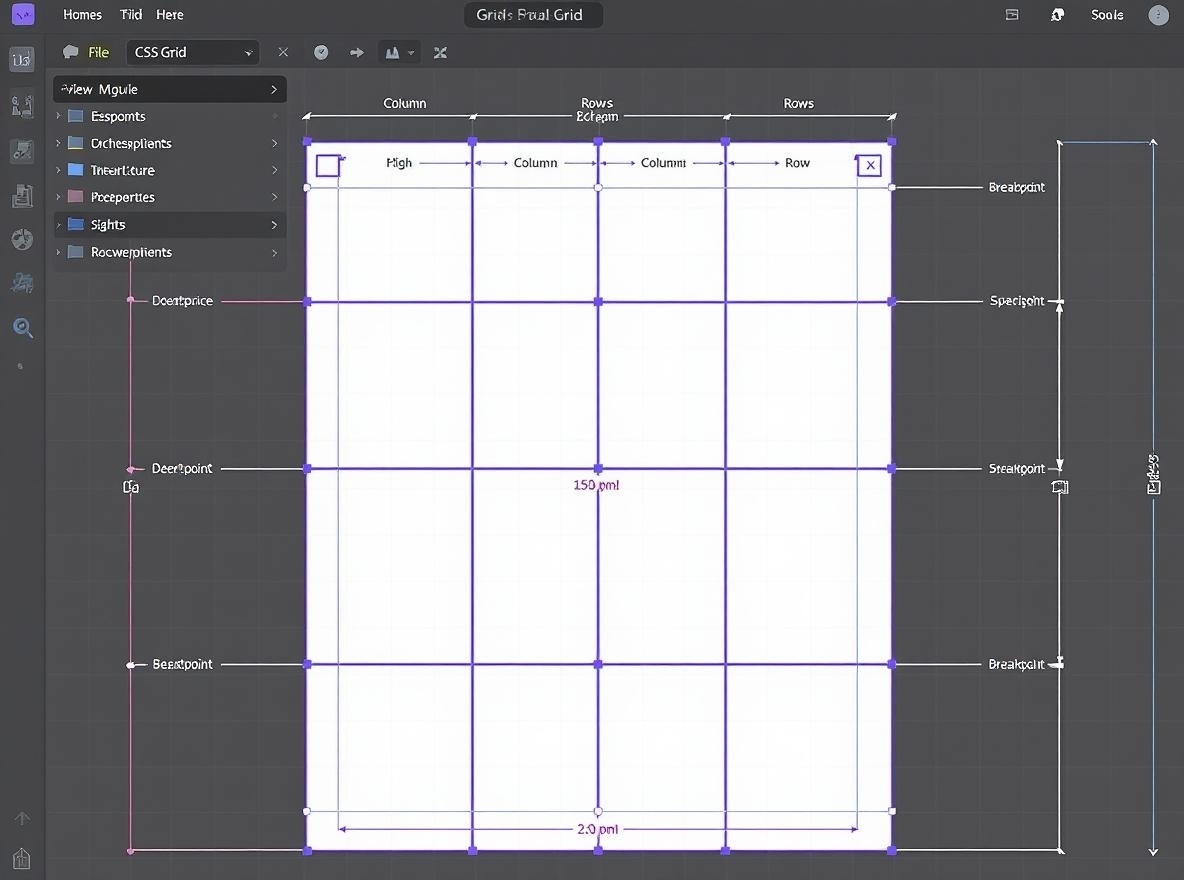Click the purple app logo
1184x880 pixels.
click(x=23, y=14)
